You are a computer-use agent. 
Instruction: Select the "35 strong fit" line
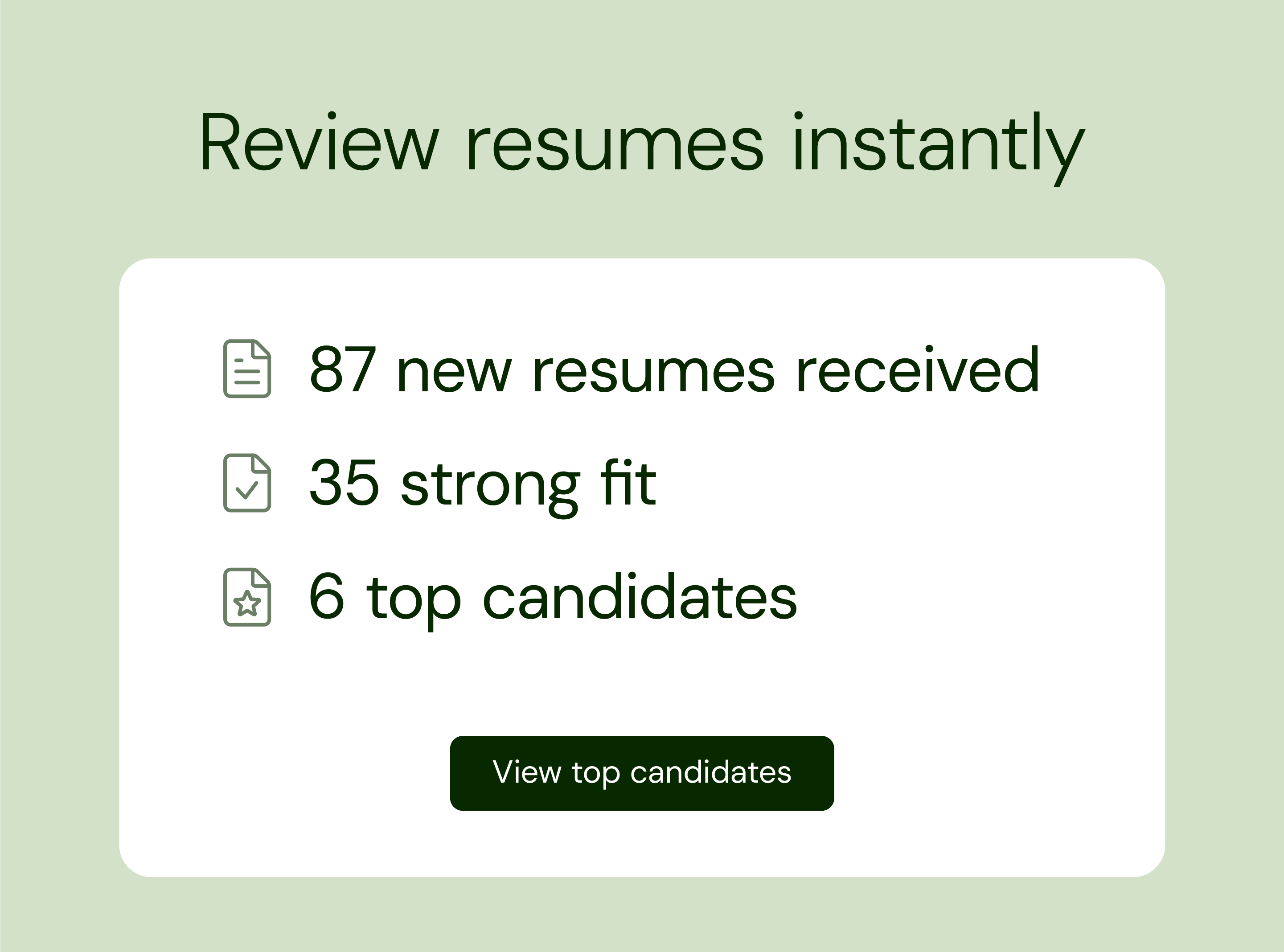pos(483,484)
